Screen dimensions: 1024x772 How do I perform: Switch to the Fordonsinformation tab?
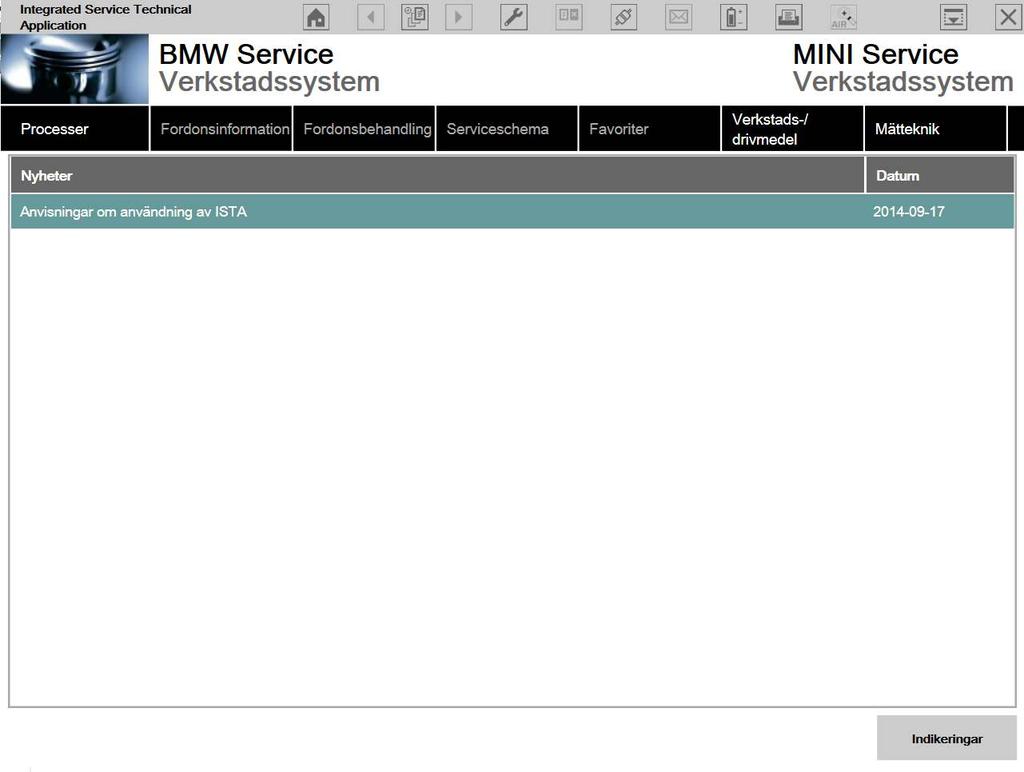click(x=221, y=129)
